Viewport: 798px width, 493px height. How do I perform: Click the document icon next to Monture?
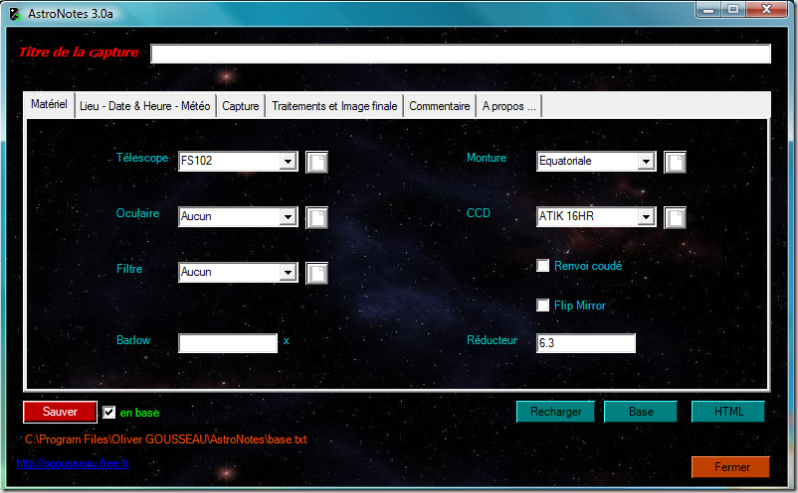pos(674,162)
